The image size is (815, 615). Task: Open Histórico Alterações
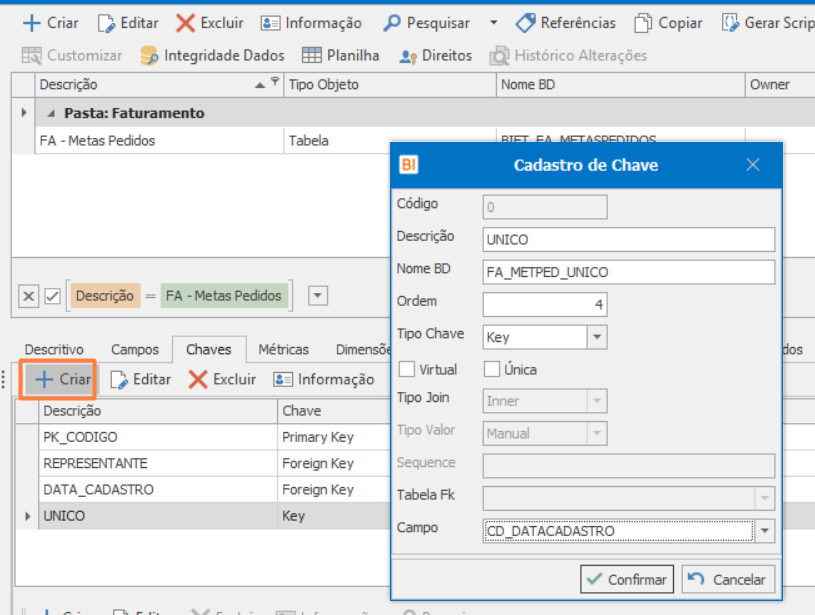tap(568, 55)
